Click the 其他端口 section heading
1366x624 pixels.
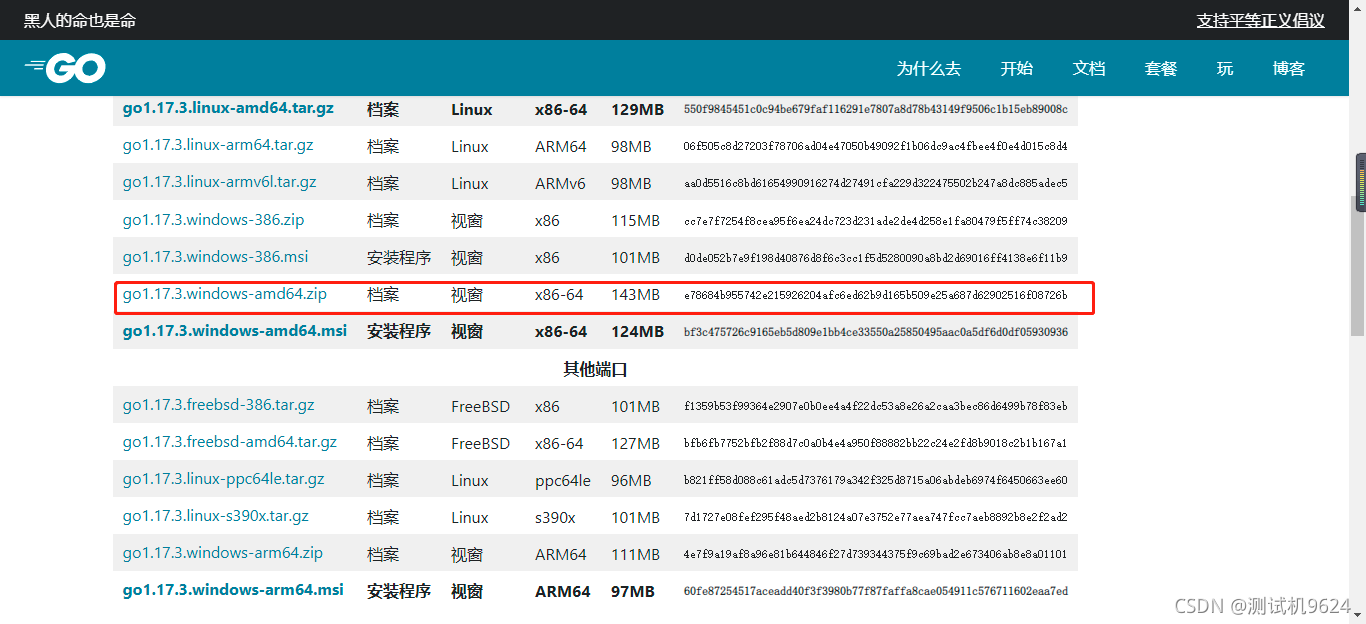[595, 369]
